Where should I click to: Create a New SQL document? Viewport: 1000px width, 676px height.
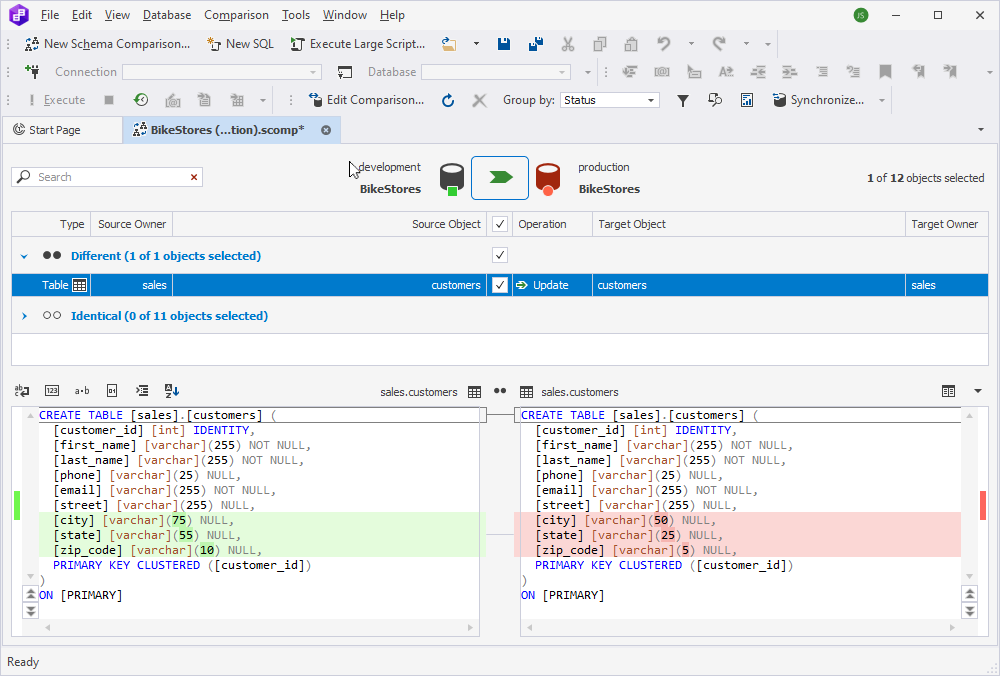click(x=240, y=44)
